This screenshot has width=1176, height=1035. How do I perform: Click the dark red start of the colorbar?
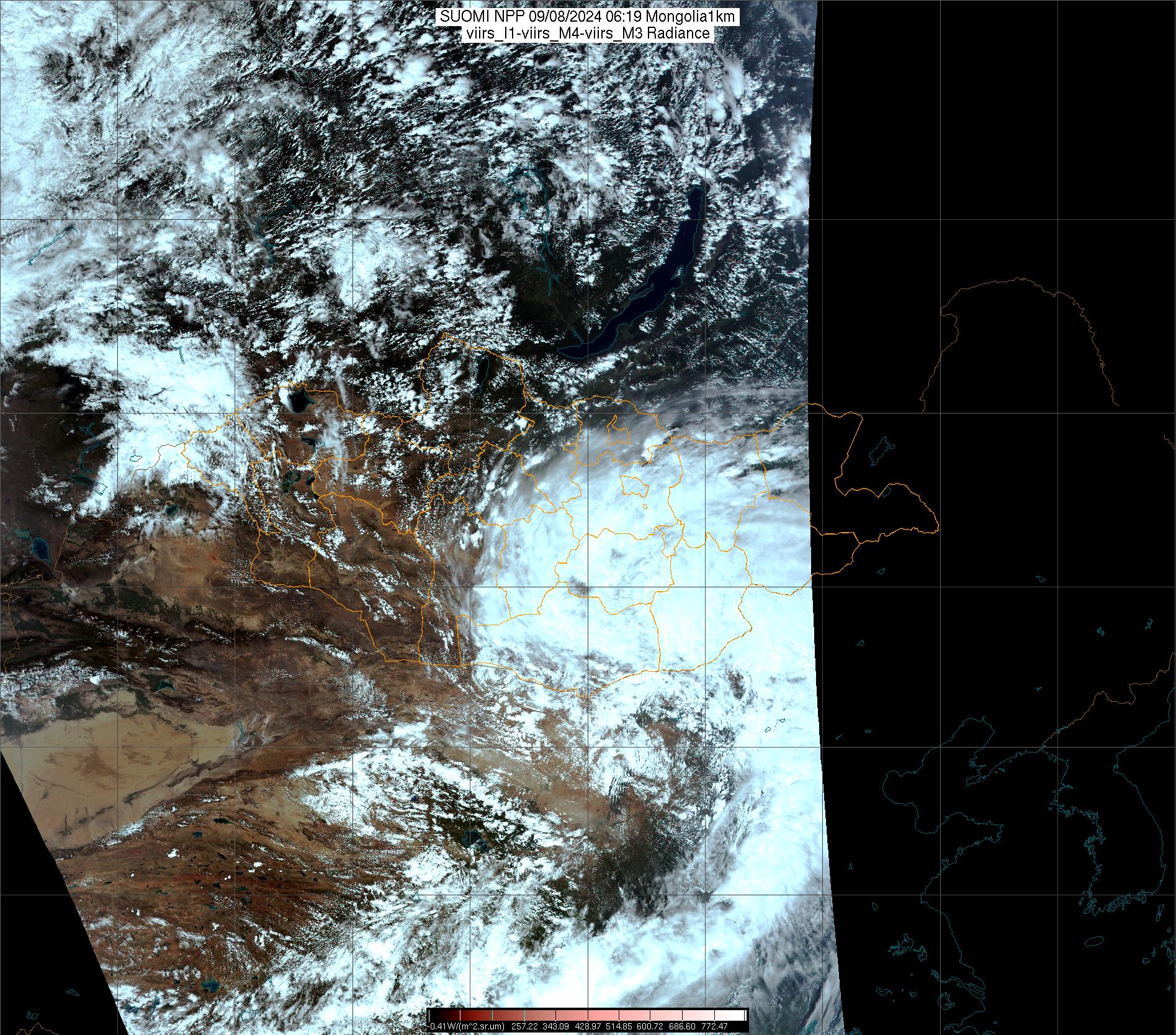434,1015
